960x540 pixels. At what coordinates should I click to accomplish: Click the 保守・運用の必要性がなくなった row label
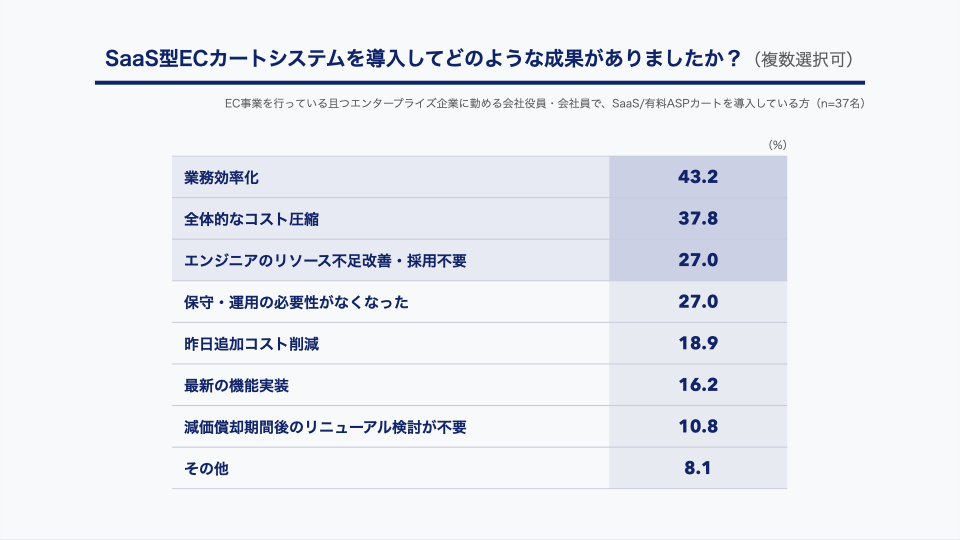(x=296, y=302)
